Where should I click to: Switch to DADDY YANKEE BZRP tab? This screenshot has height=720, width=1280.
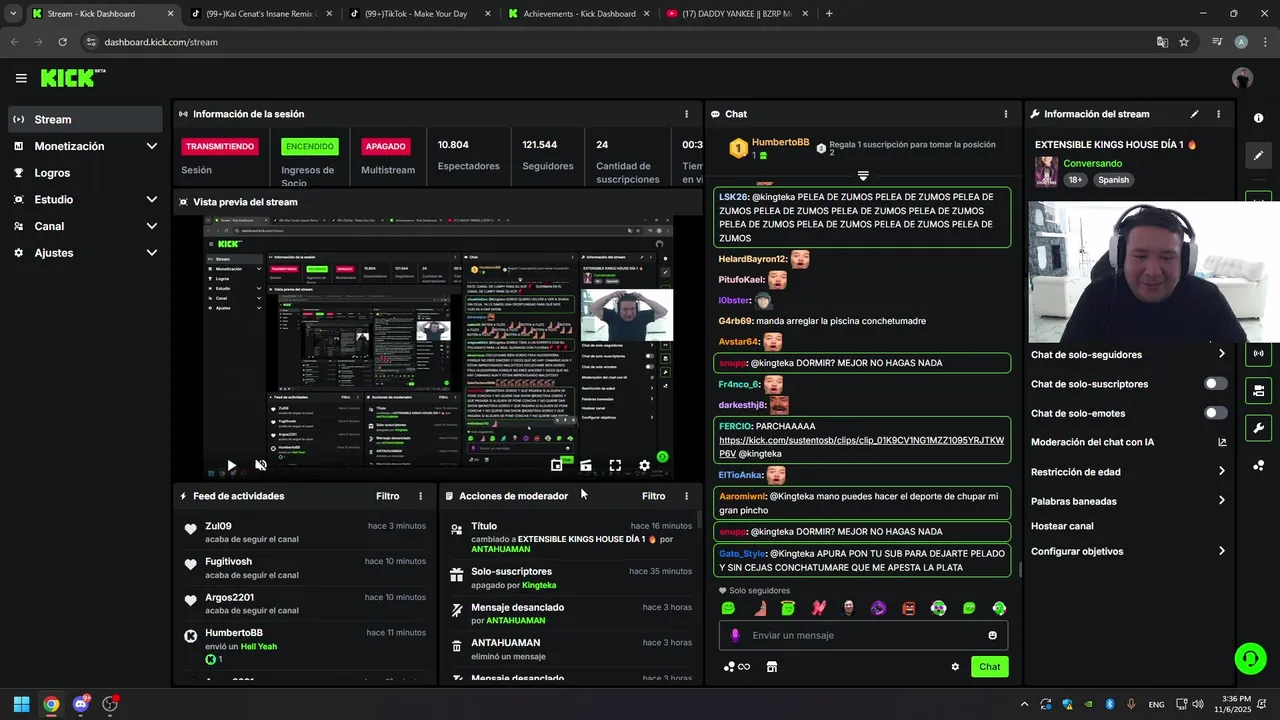(735, 14)
